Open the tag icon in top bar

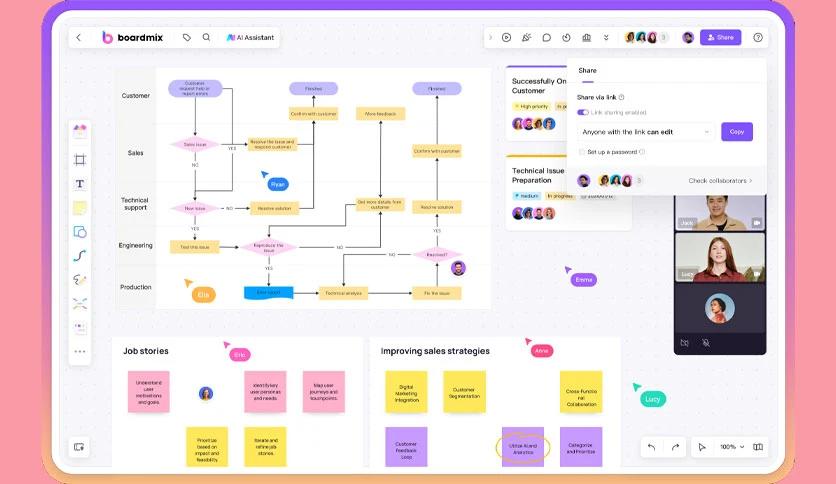(187, 37)
